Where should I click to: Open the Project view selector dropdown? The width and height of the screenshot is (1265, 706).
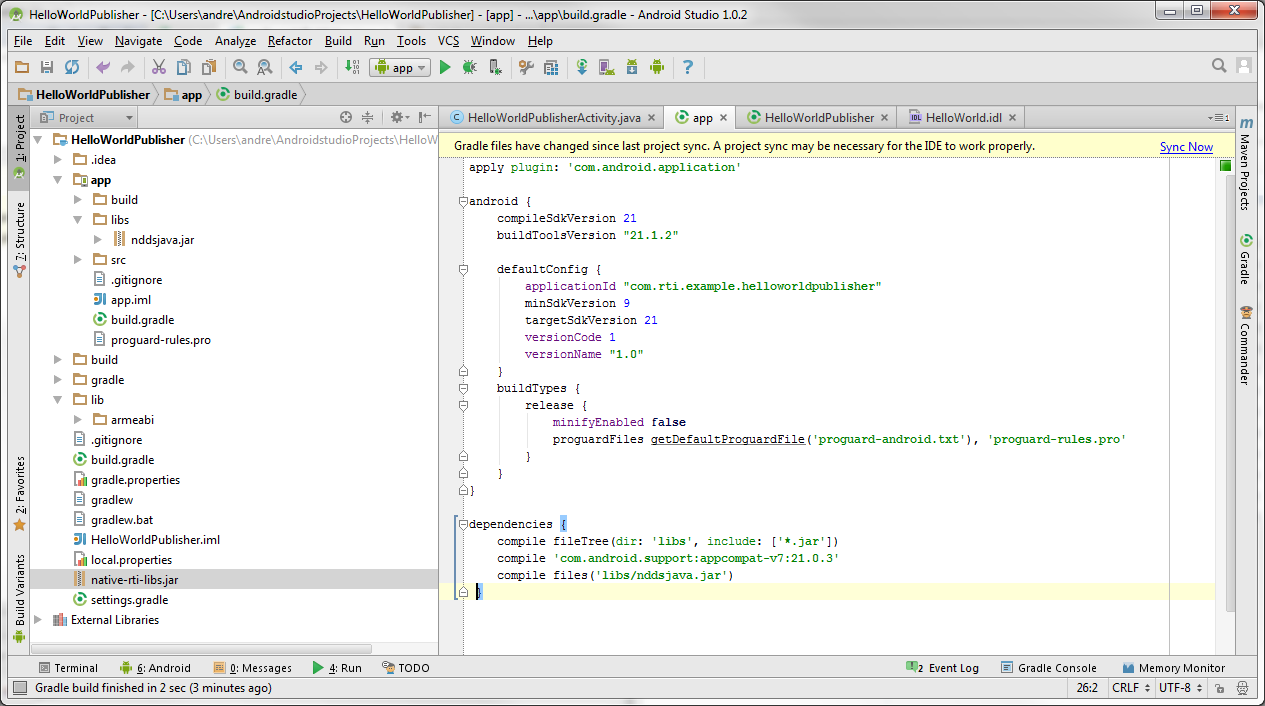[x=83, y=117]
